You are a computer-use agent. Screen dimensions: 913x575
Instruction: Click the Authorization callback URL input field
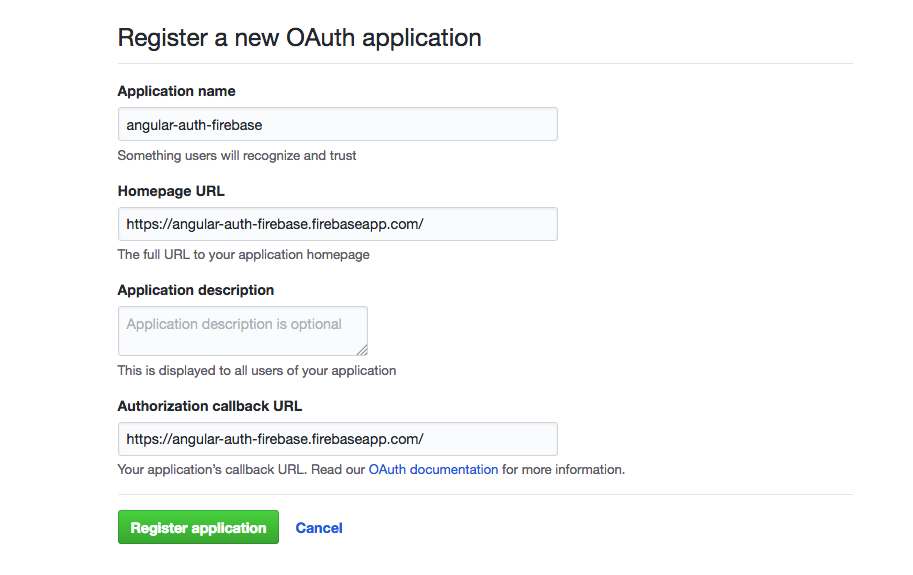[x=338, y=439]
